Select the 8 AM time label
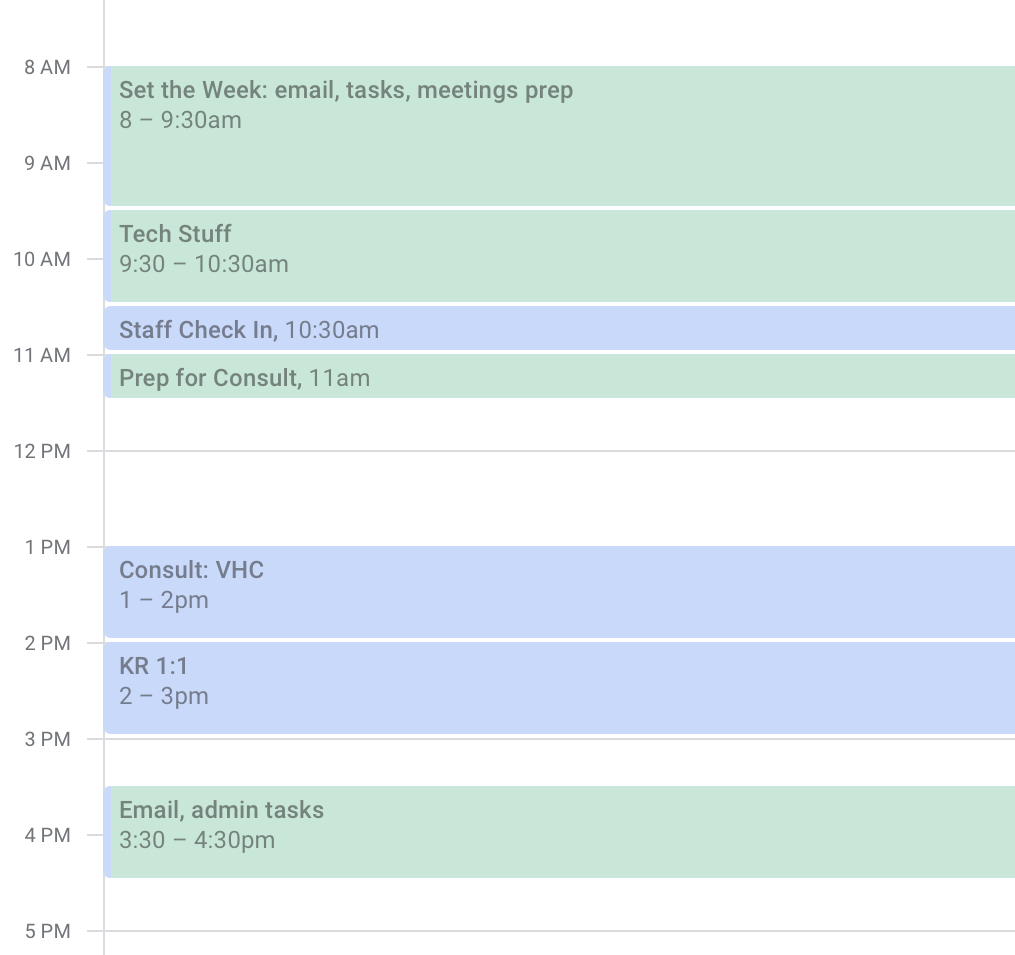The image size is (1015, 955). pos(47,67)
